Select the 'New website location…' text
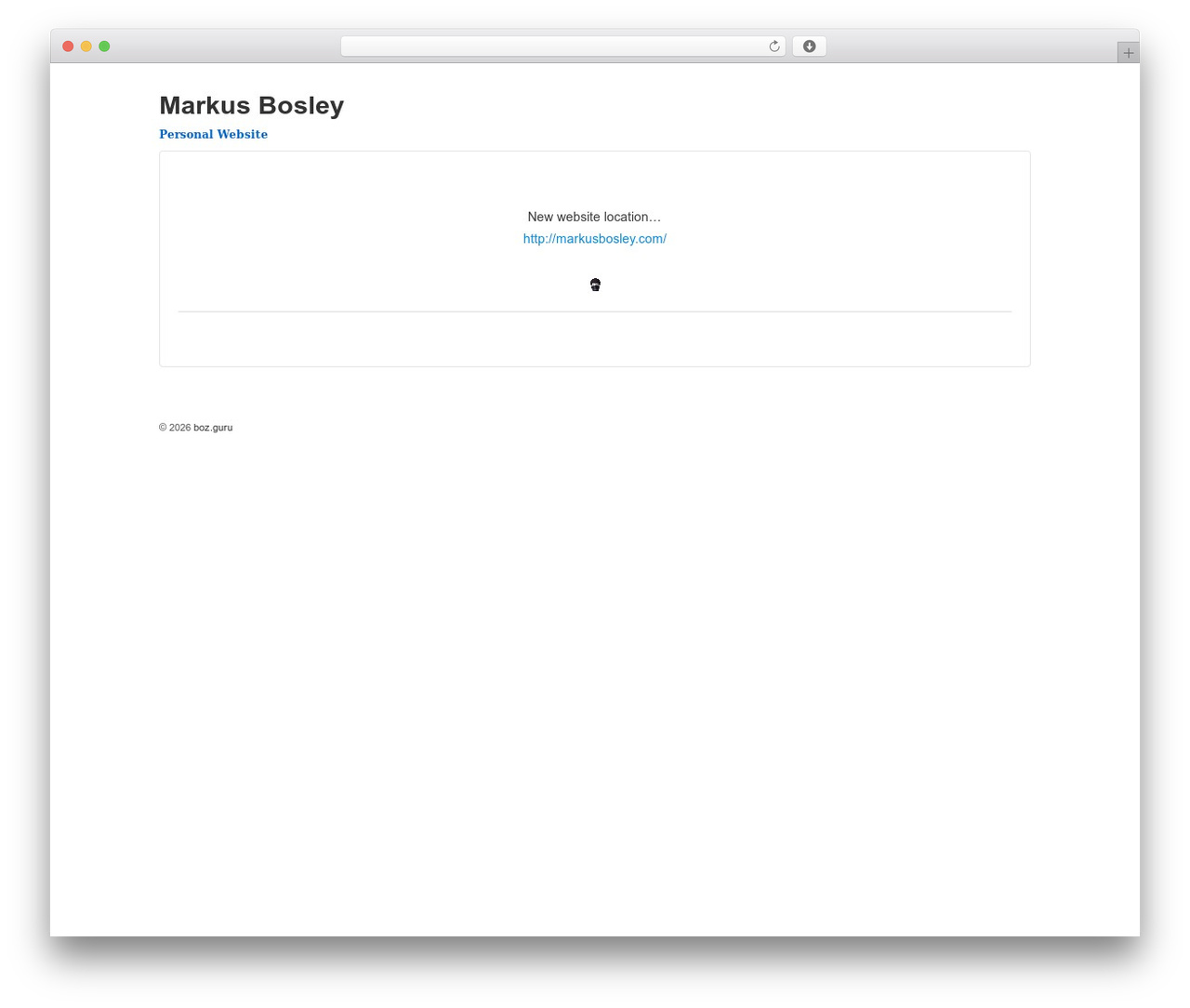 pyautogui.click(x=594, y=217)
